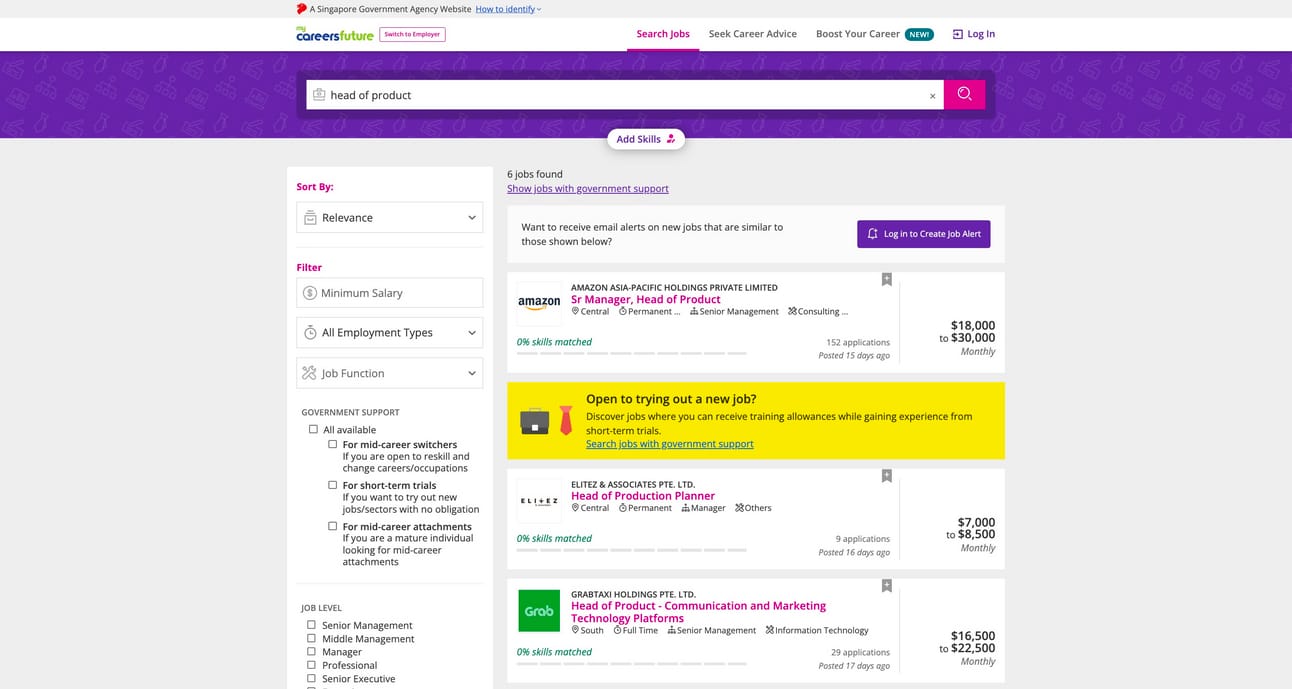Open Show jobs with government support link
This screenshot has width=1292, height=689.
(588, 189)
